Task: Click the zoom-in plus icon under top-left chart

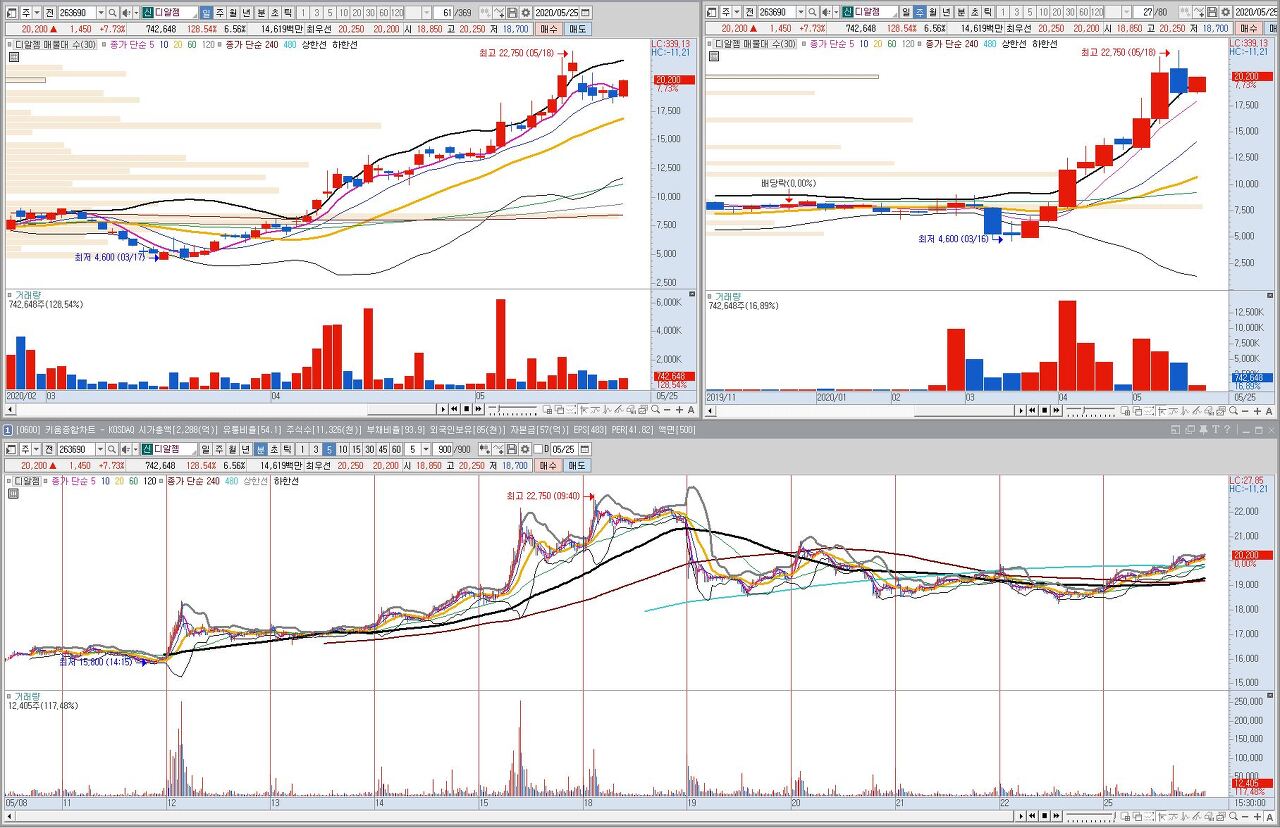Action: tap(679, 409)
